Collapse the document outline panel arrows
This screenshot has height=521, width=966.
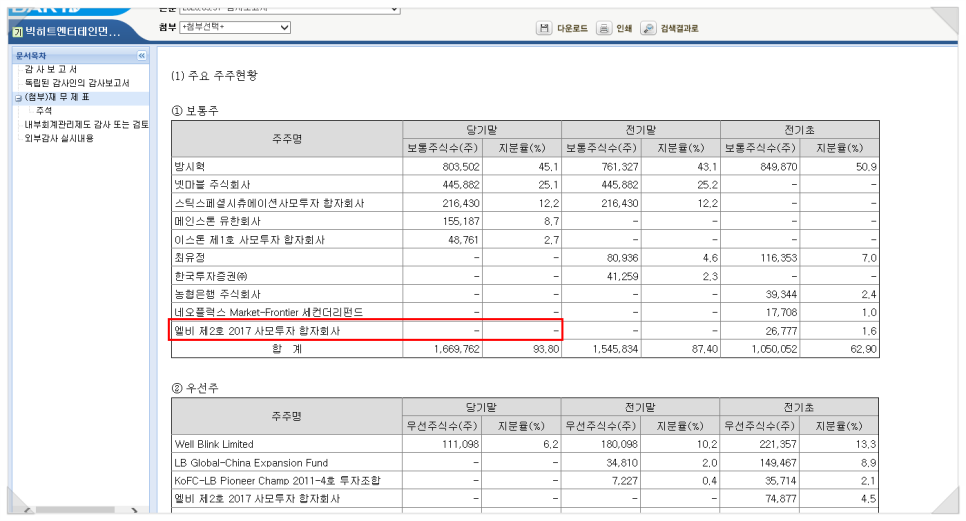coord(142,55)
